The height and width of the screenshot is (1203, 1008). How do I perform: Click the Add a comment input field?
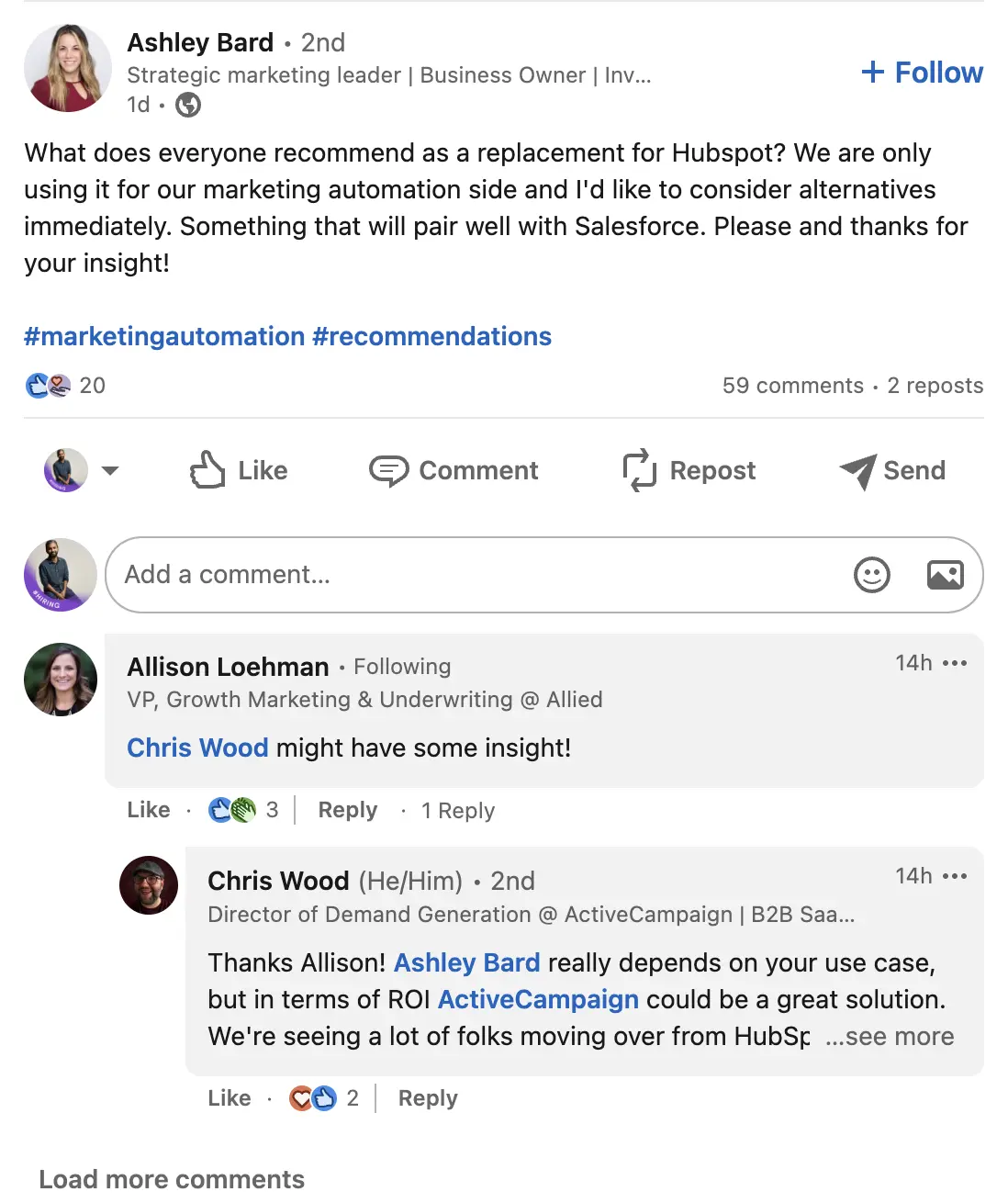click(x=367, y=575)
